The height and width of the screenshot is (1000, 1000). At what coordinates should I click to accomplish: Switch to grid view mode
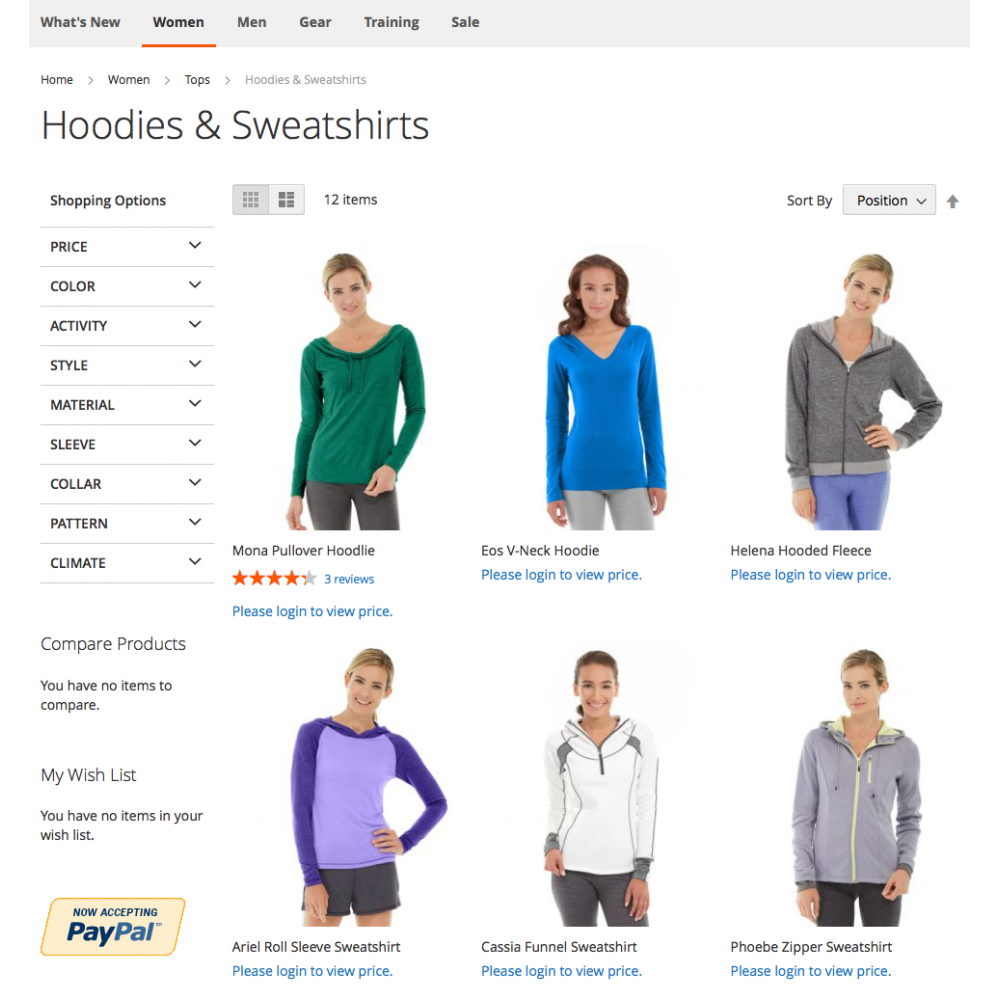pos(251,200)
